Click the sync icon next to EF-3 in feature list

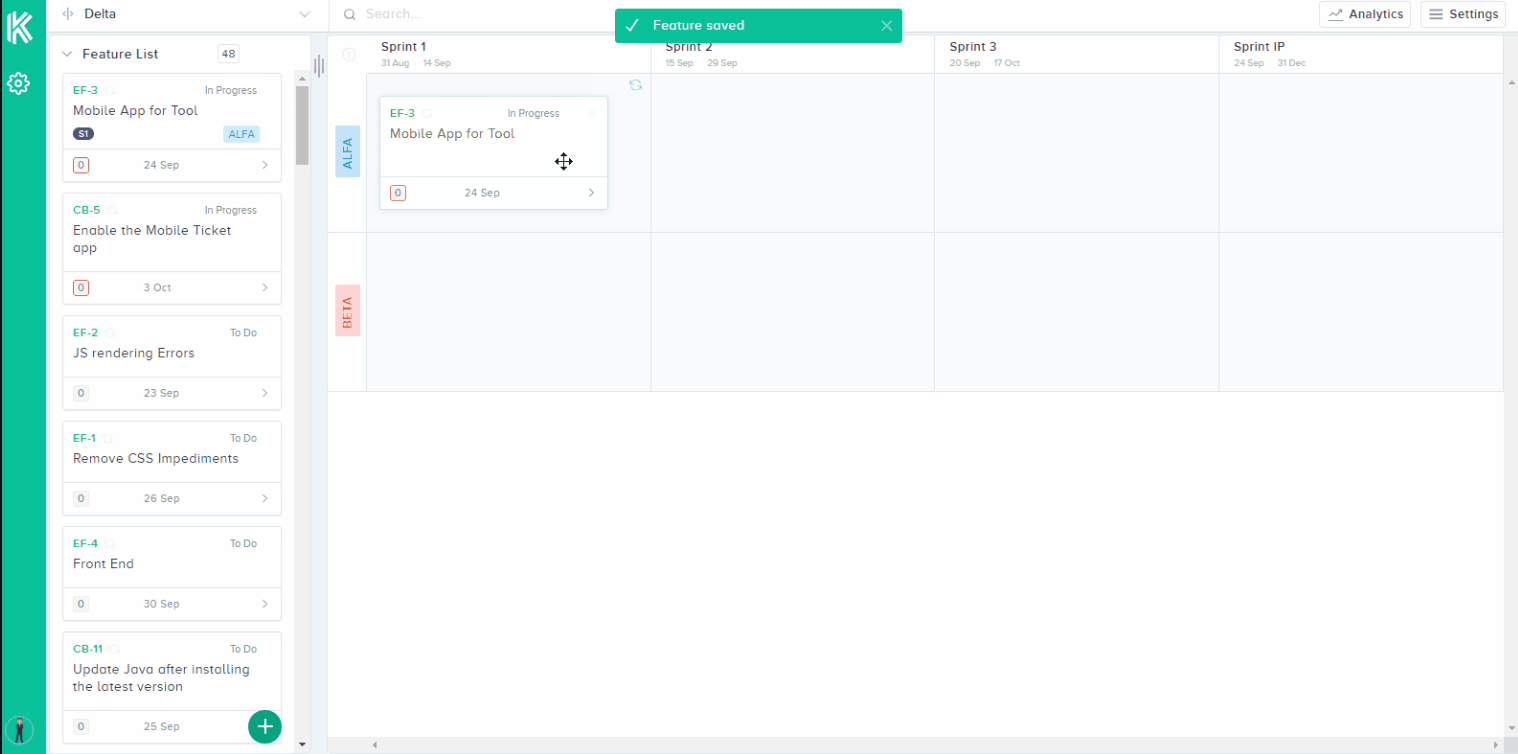pos(110,91)
